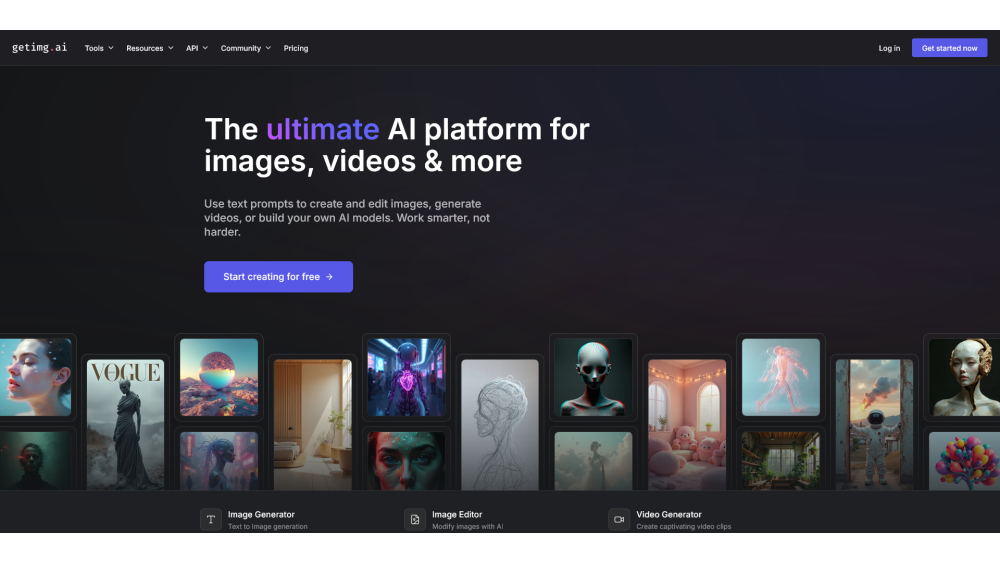
Task: Select the white alien bust thumbnail
Action: click(593, 377)
